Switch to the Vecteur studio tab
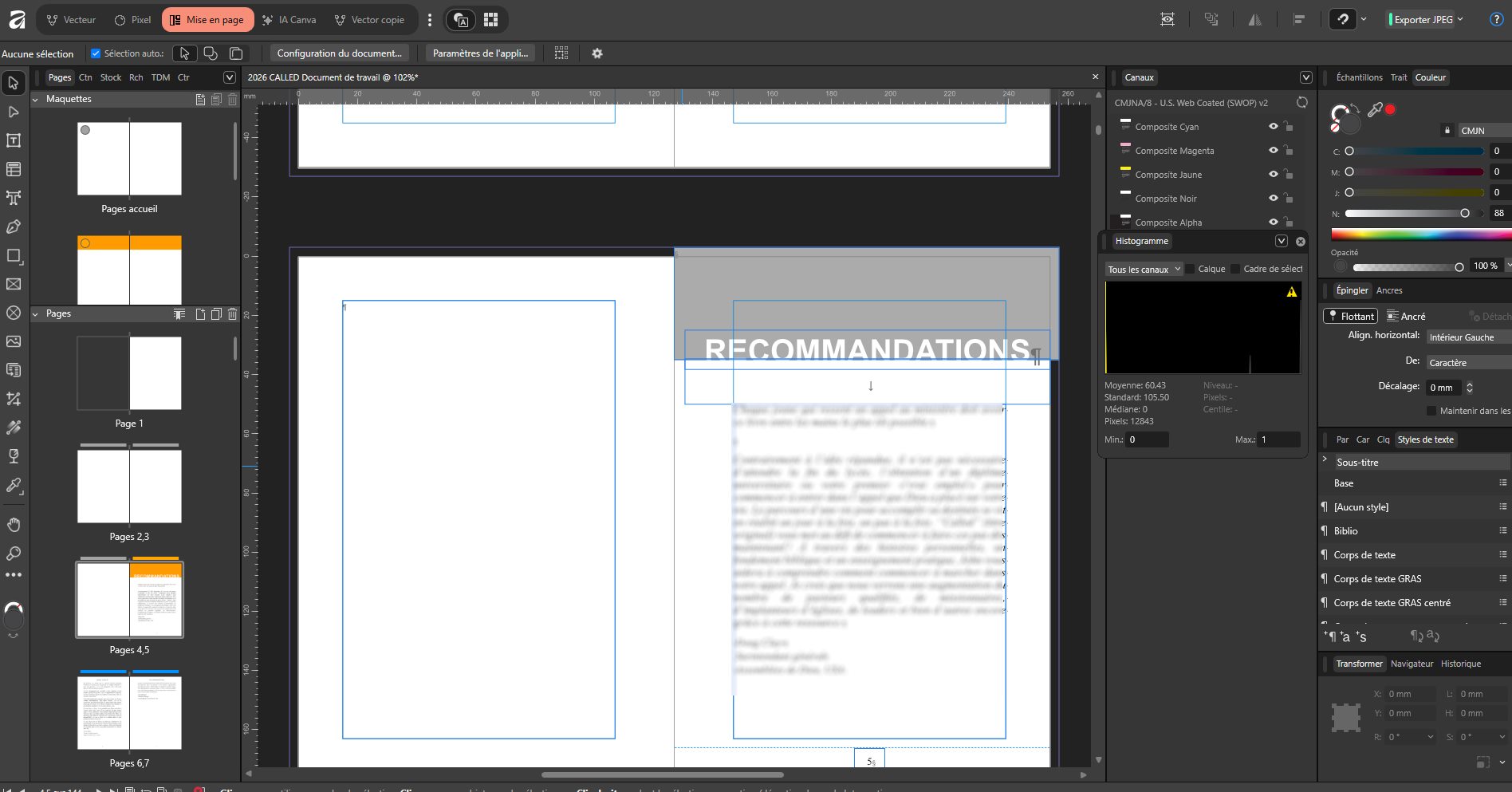The width and height of the screenshot is (1512, 792). tap(71, 20)
